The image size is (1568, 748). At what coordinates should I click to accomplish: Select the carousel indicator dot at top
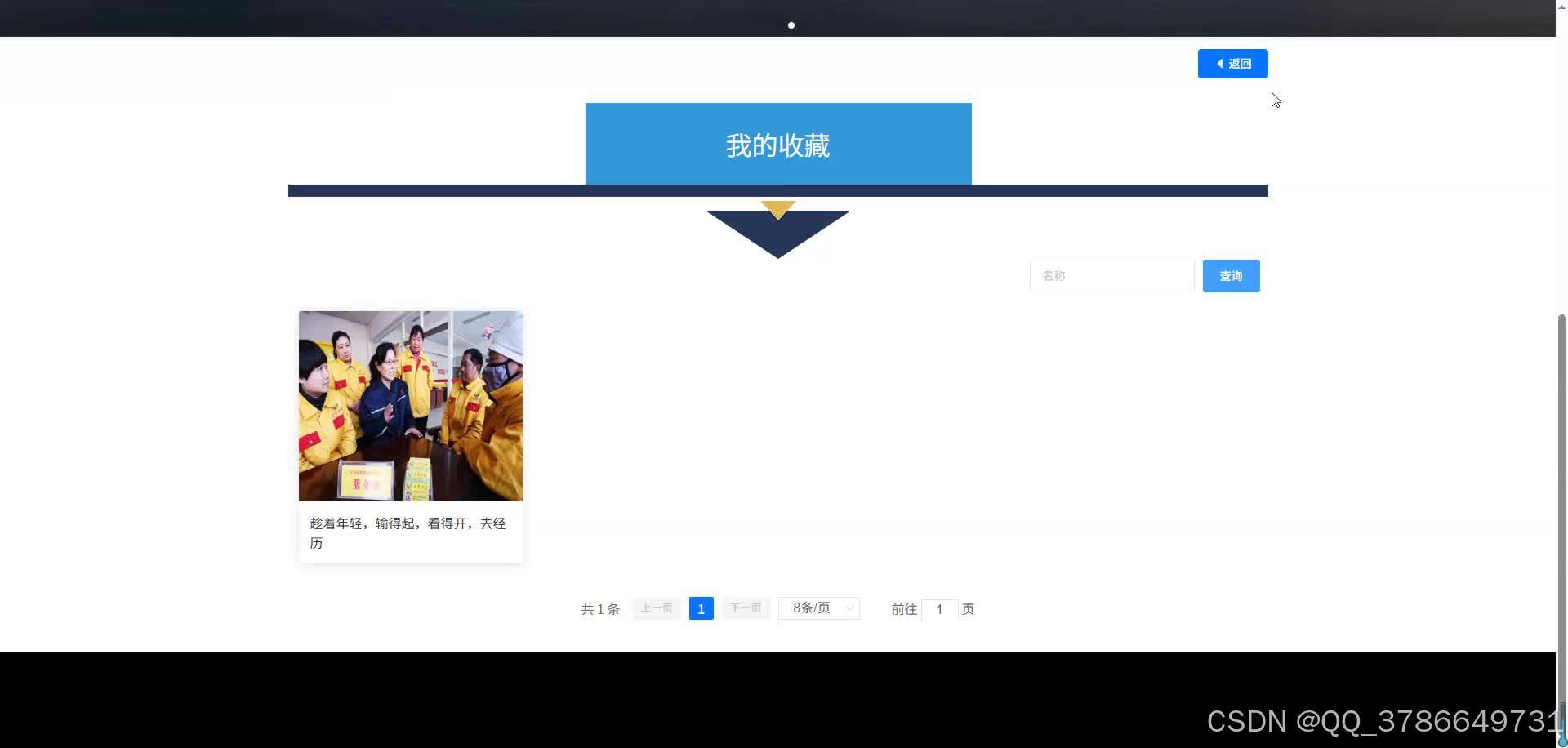click(791, 24)
